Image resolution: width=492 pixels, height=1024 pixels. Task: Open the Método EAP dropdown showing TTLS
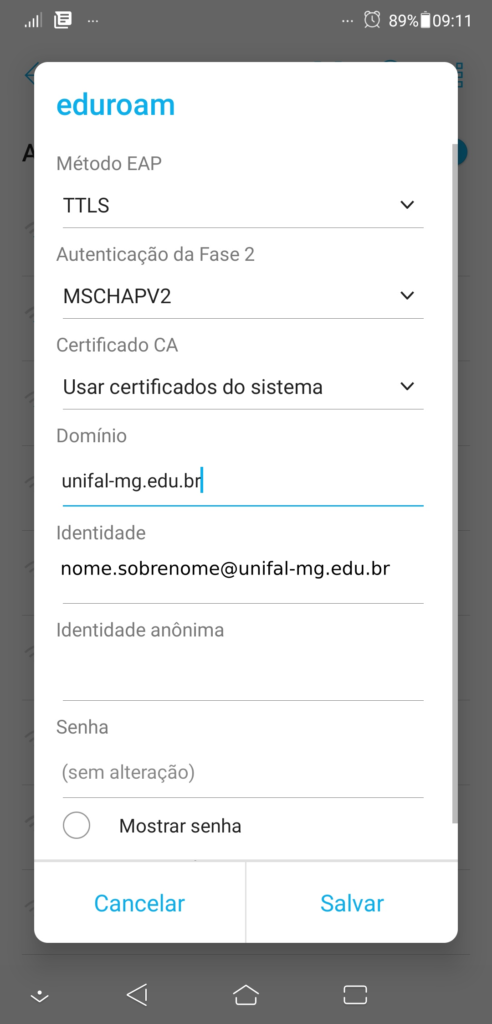click(x=243, y=206)
